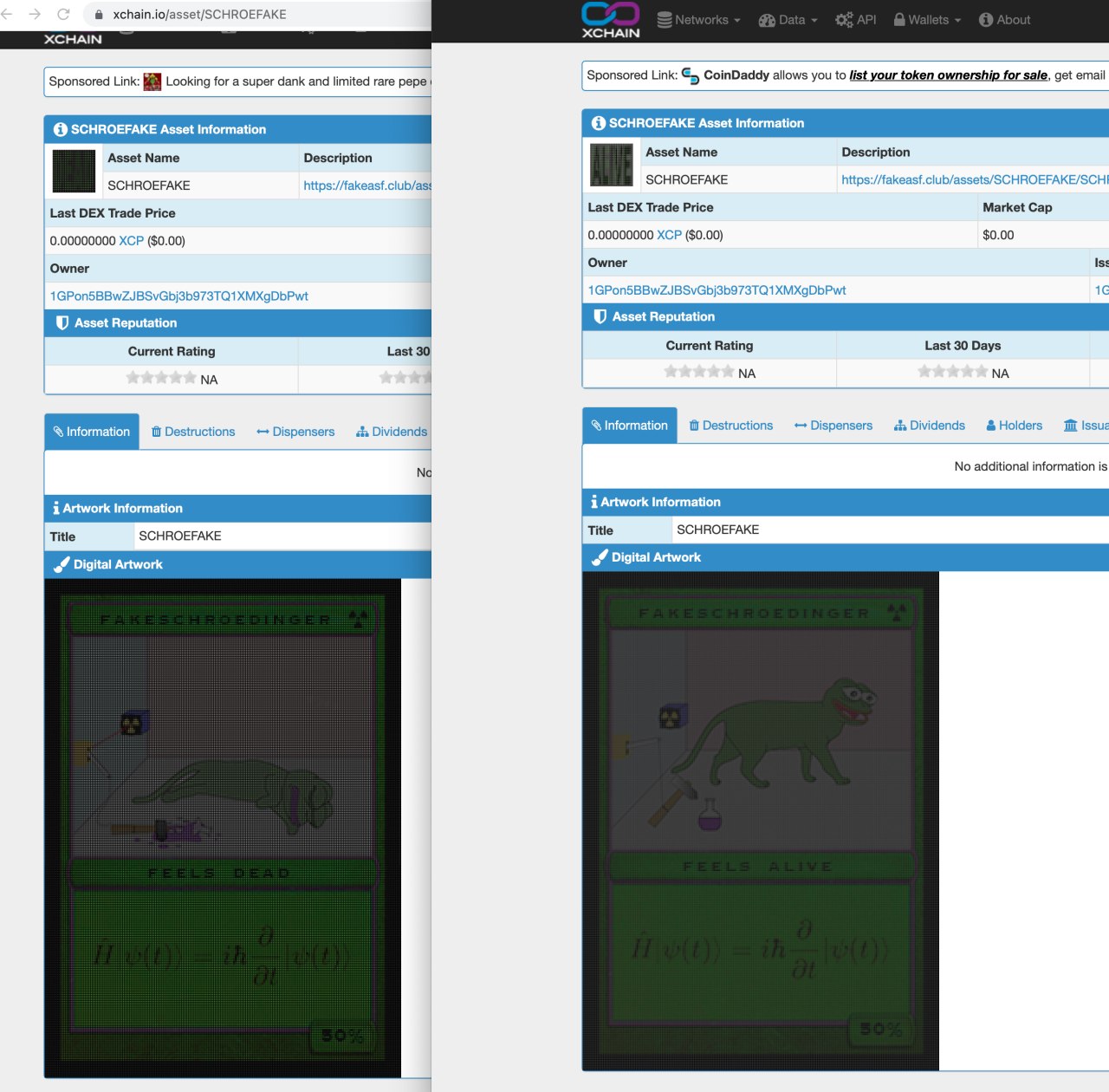Viewport: 1109px width, 1092px height.
Task: Open the fakeasf.club description link in left window
Action: (367, 185)
